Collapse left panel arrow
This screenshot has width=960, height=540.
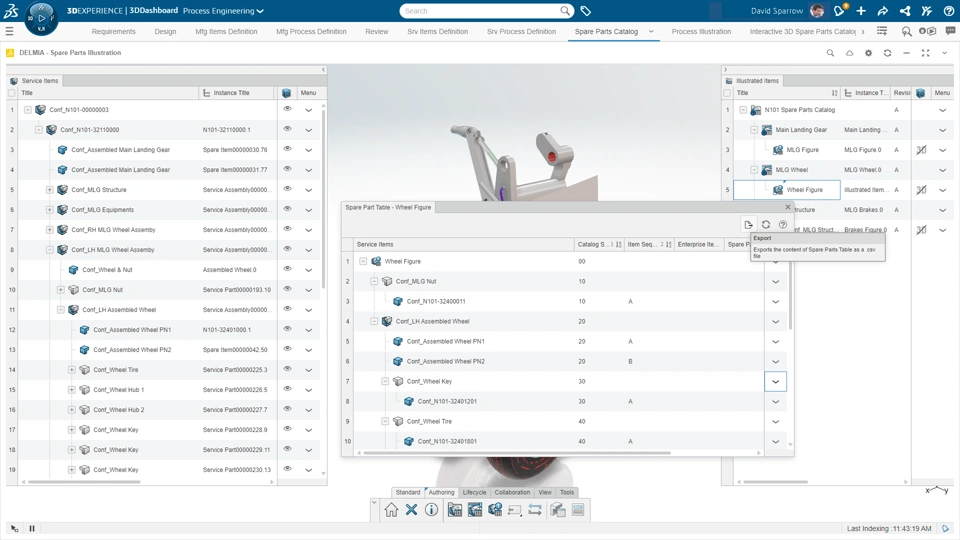323,70
